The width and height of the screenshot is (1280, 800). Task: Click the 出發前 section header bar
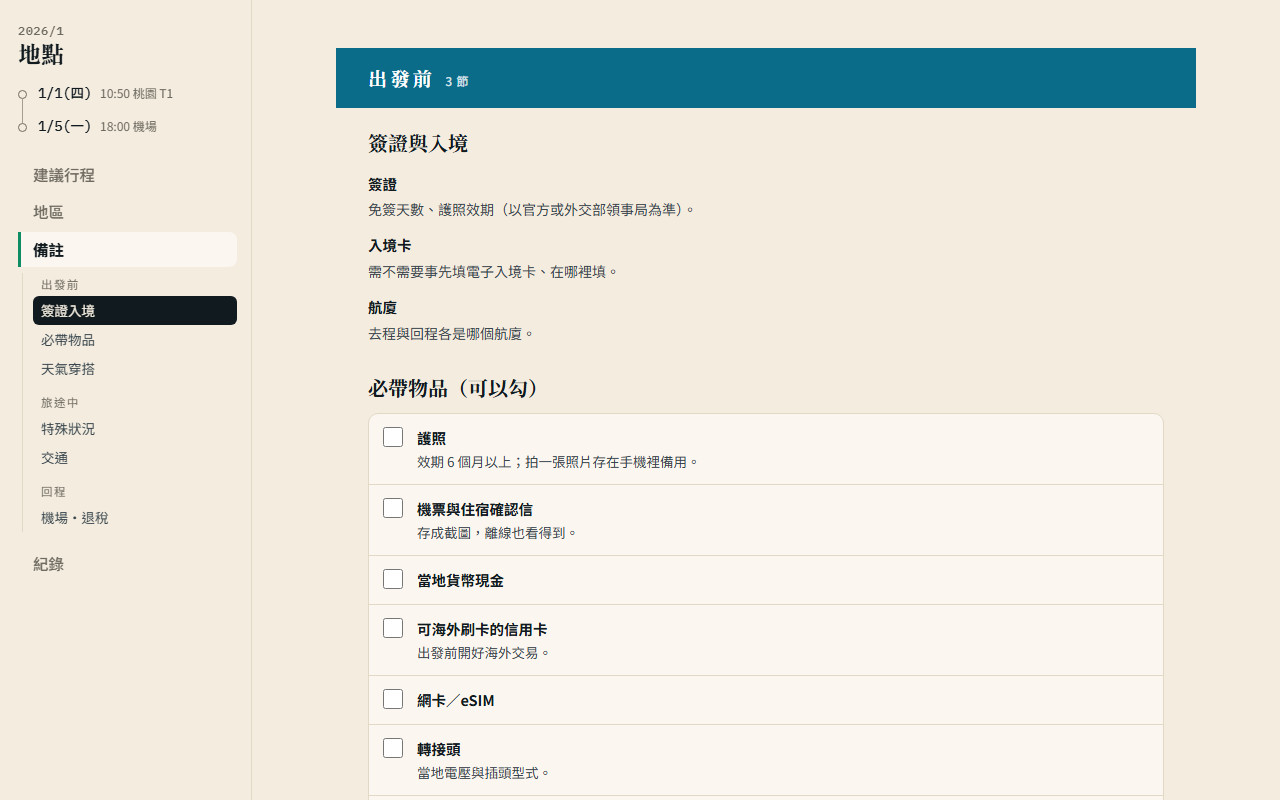[x=766, y=78]
